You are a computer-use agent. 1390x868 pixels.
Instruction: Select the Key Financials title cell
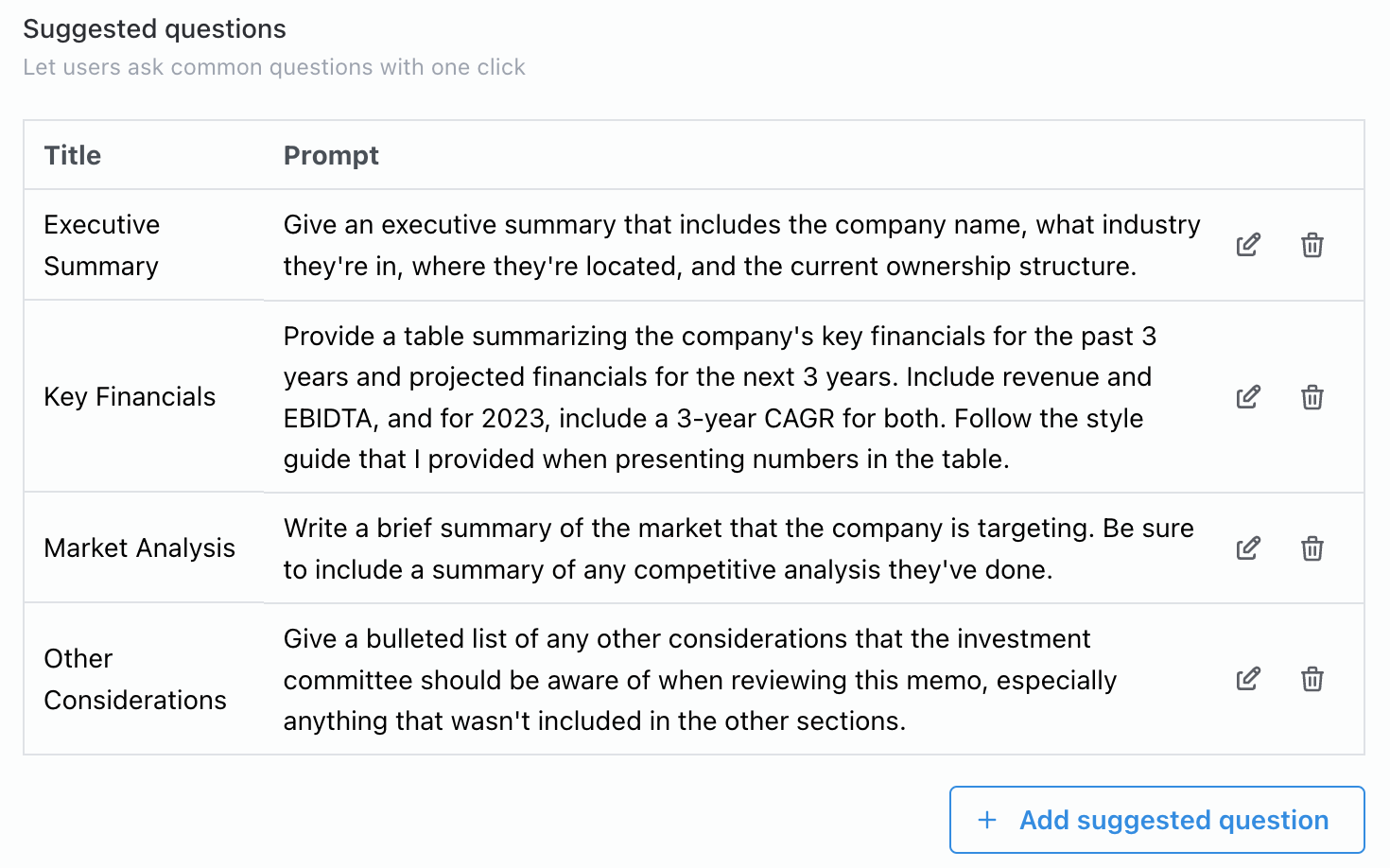130,397
